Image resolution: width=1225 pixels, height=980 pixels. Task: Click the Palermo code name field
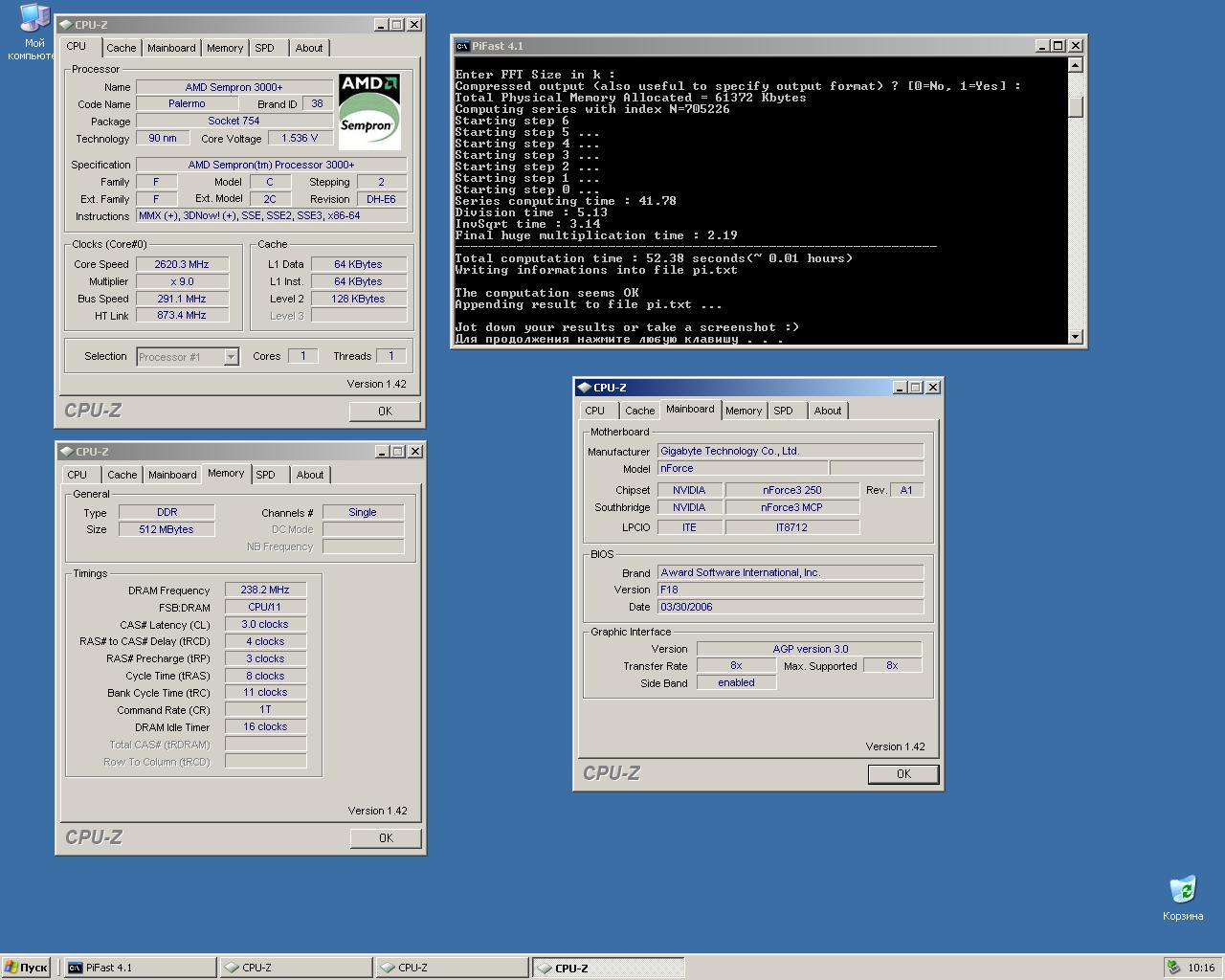(187, 103)
